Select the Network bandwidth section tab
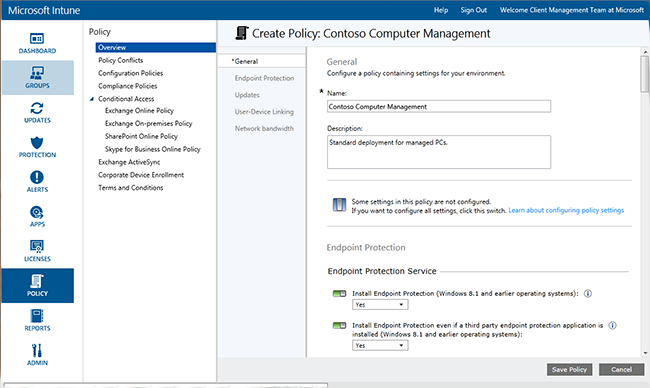650x388 pixels. (264, 129)
